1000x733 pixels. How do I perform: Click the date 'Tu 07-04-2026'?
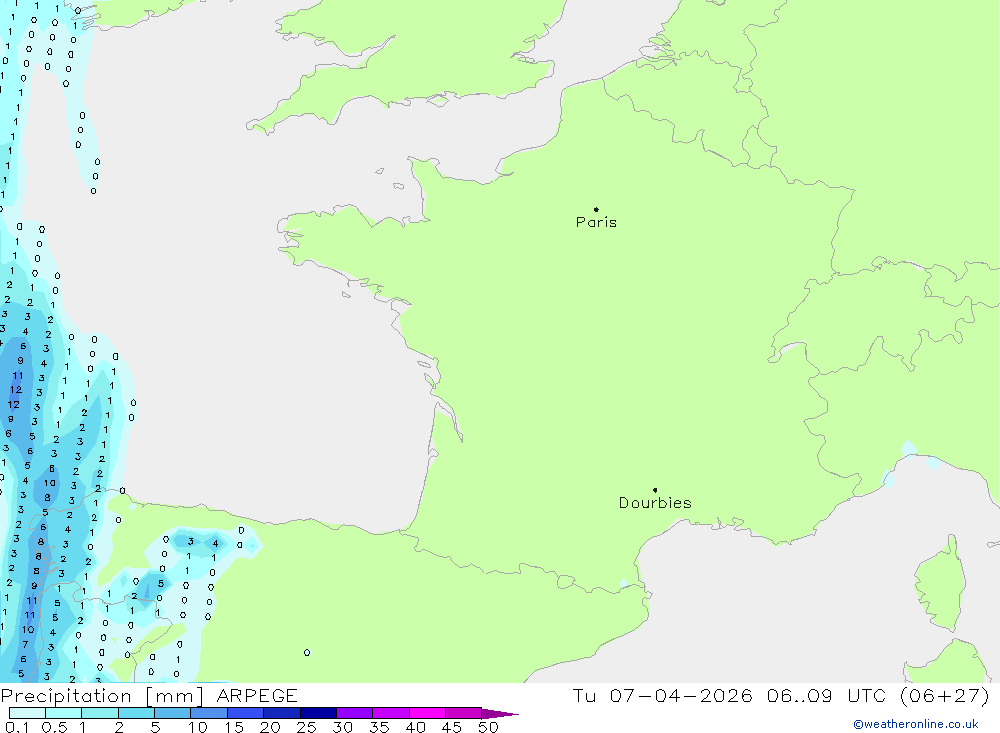click(662, 696)
